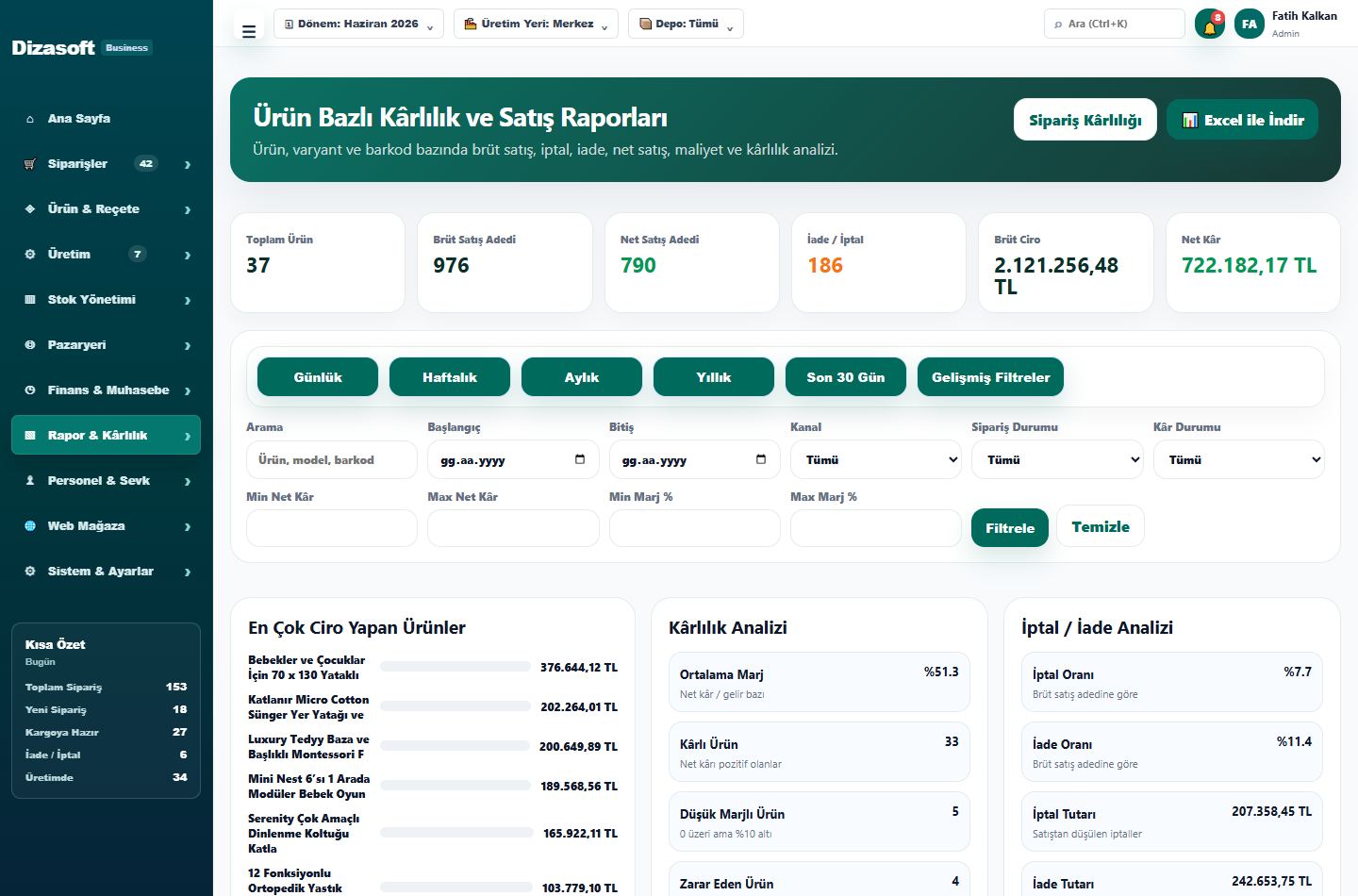Screen dimensions: 1358x896
Task: Select the Son 30 Gün filter
Action: (846, 377)
